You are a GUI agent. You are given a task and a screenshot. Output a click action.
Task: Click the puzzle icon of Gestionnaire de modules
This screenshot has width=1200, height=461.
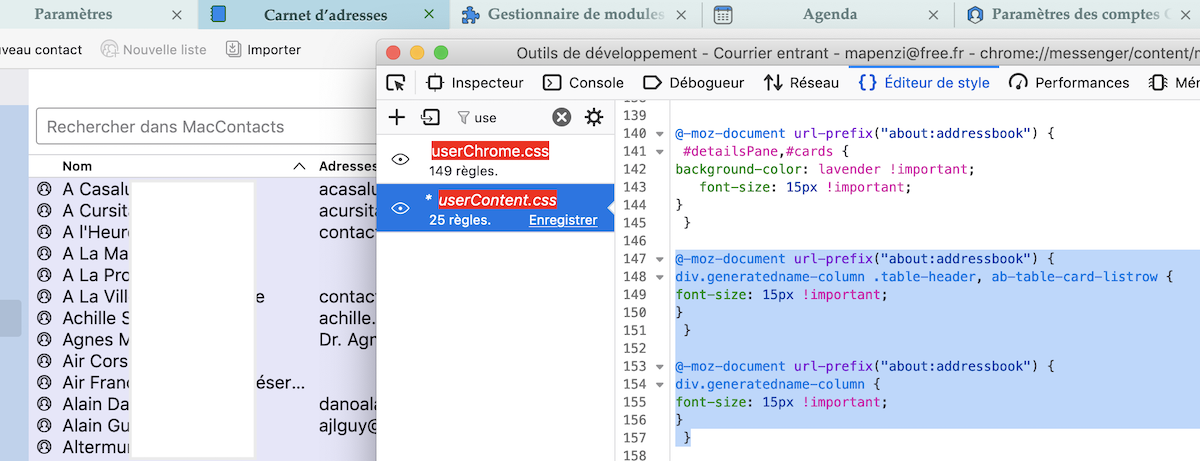(x=469, y=14)
